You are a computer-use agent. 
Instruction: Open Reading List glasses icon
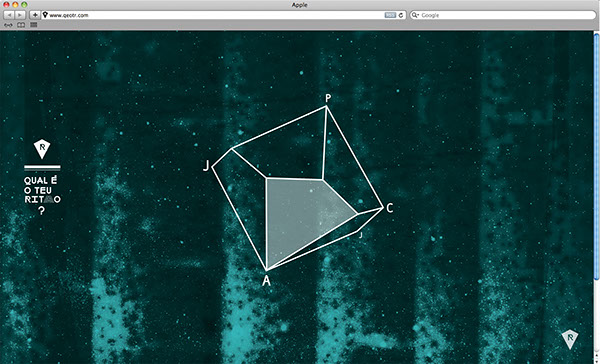point(8,25)
